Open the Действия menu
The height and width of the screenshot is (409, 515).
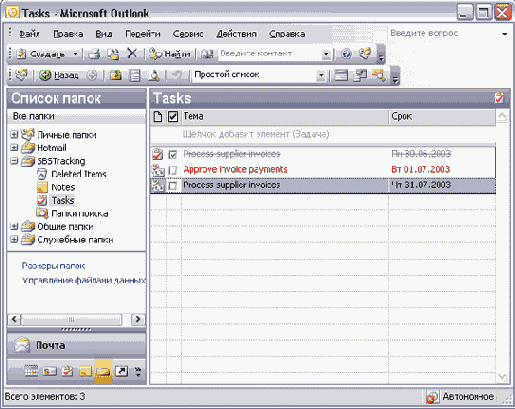(x=236, y=34)
